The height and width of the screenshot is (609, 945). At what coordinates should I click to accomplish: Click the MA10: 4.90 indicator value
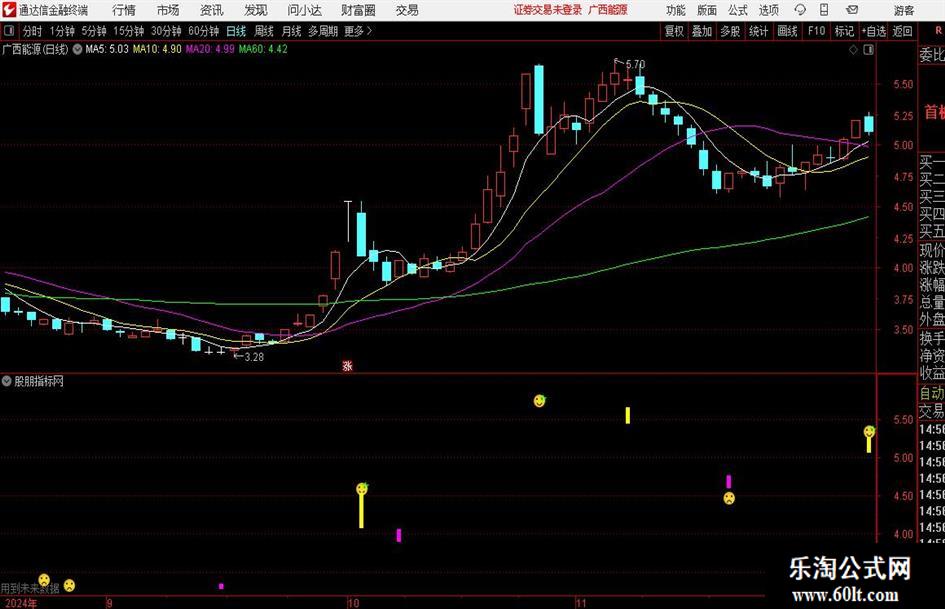coord(157,49)
